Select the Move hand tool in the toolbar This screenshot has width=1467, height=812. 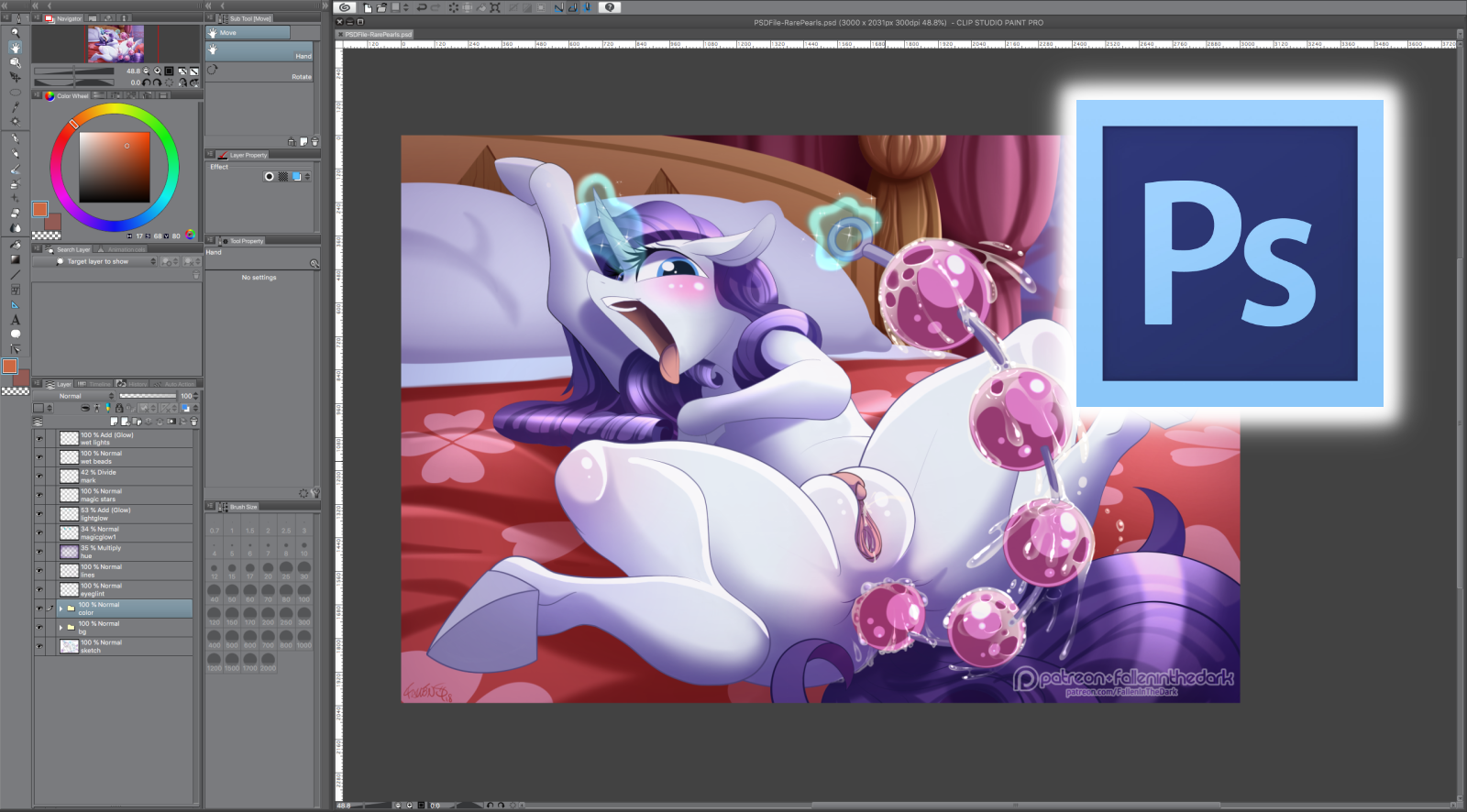click(x=15, y=48)
